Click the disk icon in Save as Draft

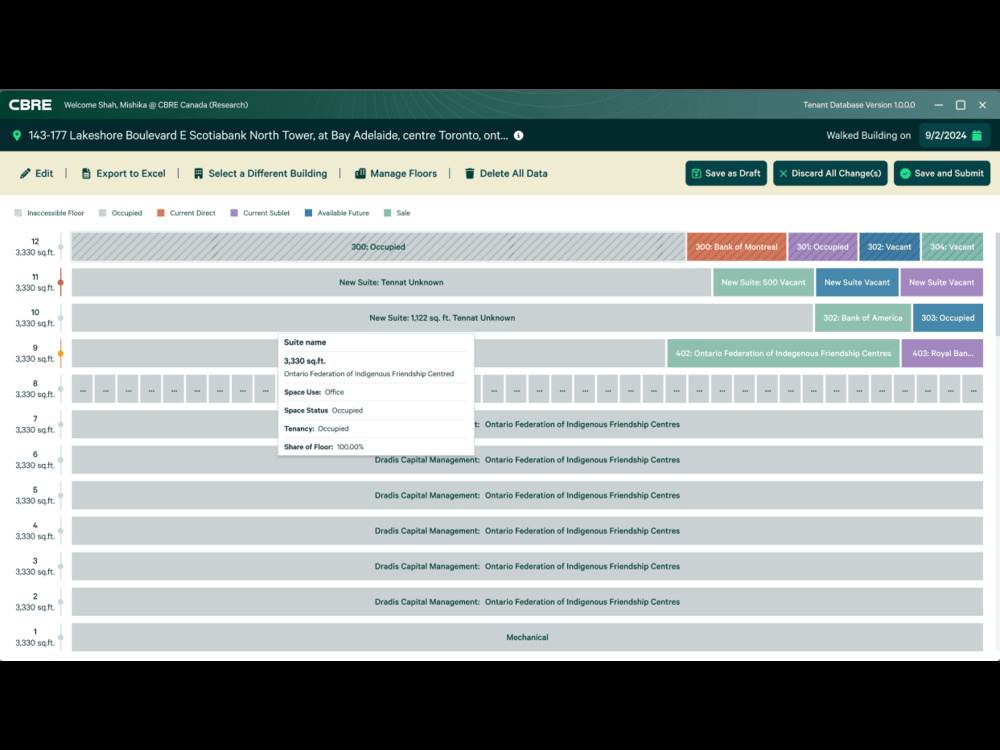coord(696,173)
